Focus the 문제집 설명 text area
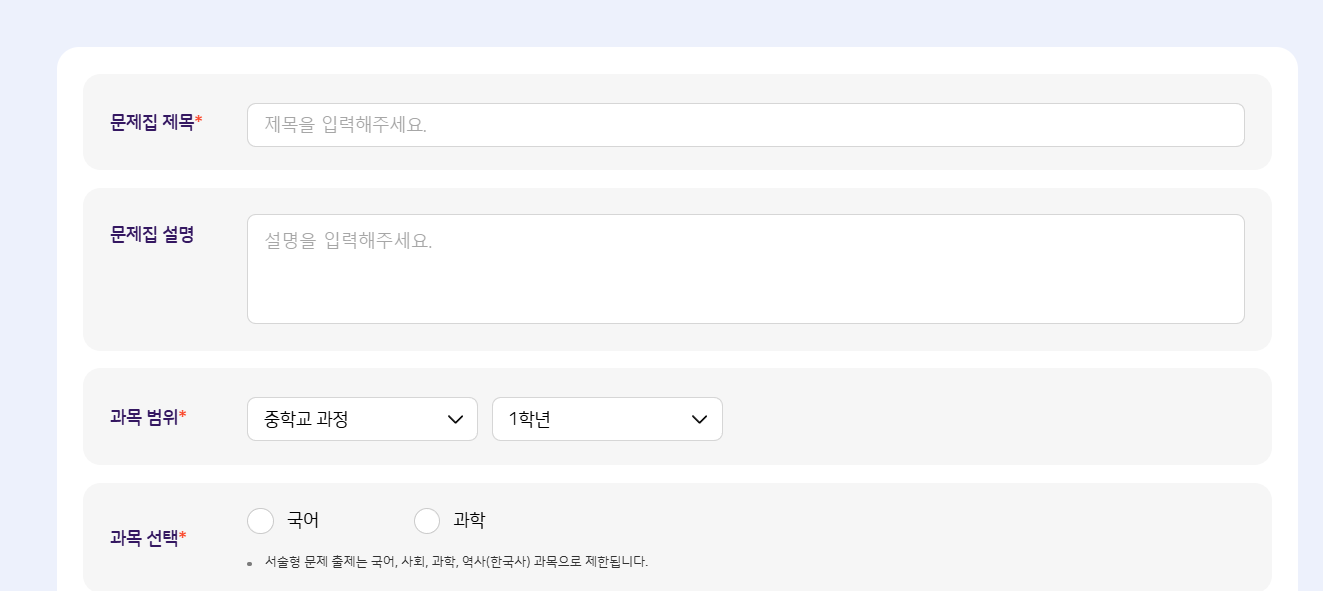 pyautogui.click(x=745, y=269)
